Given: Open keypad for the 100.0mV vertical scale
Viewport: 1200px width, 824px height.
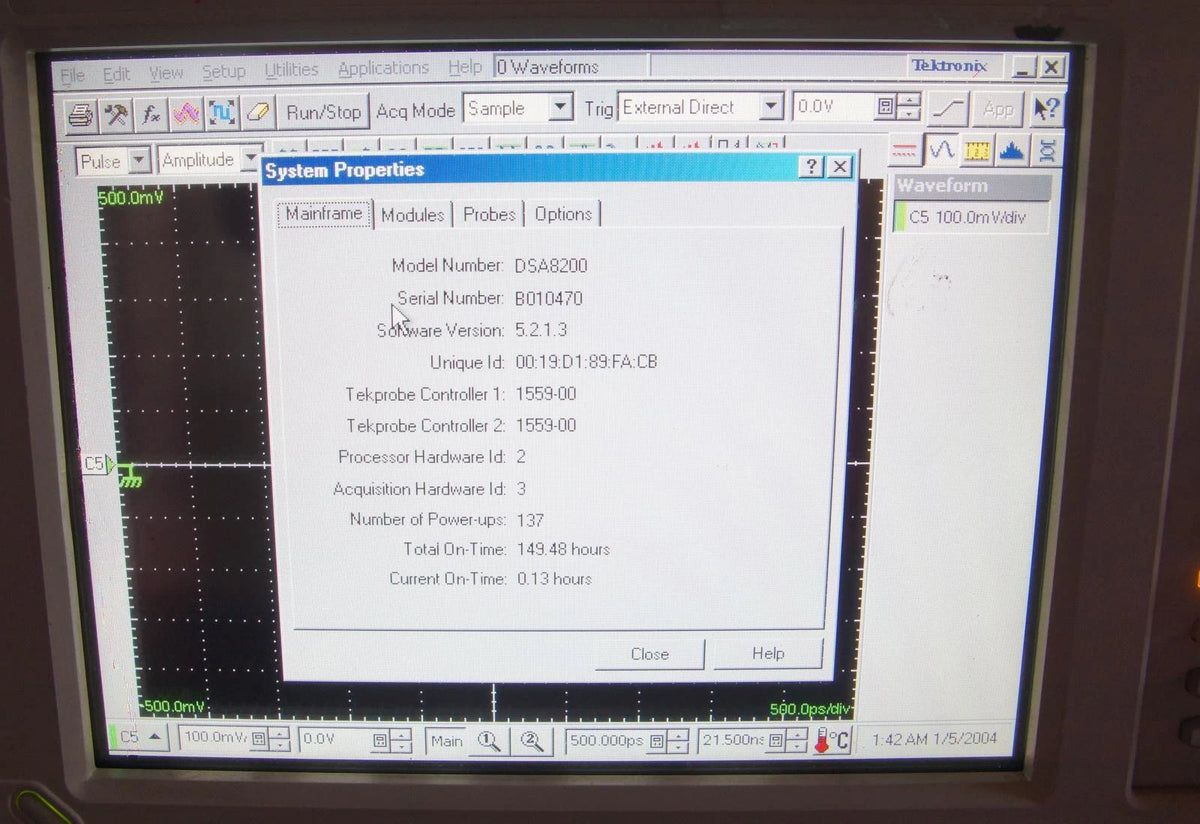Looking at the screenshot, I should coord(257,740).
